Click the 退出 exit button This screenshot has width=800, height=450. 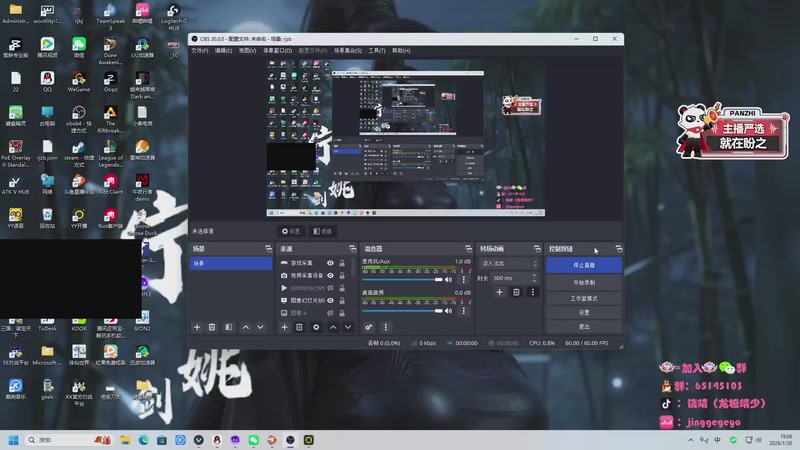pos(584,327)
